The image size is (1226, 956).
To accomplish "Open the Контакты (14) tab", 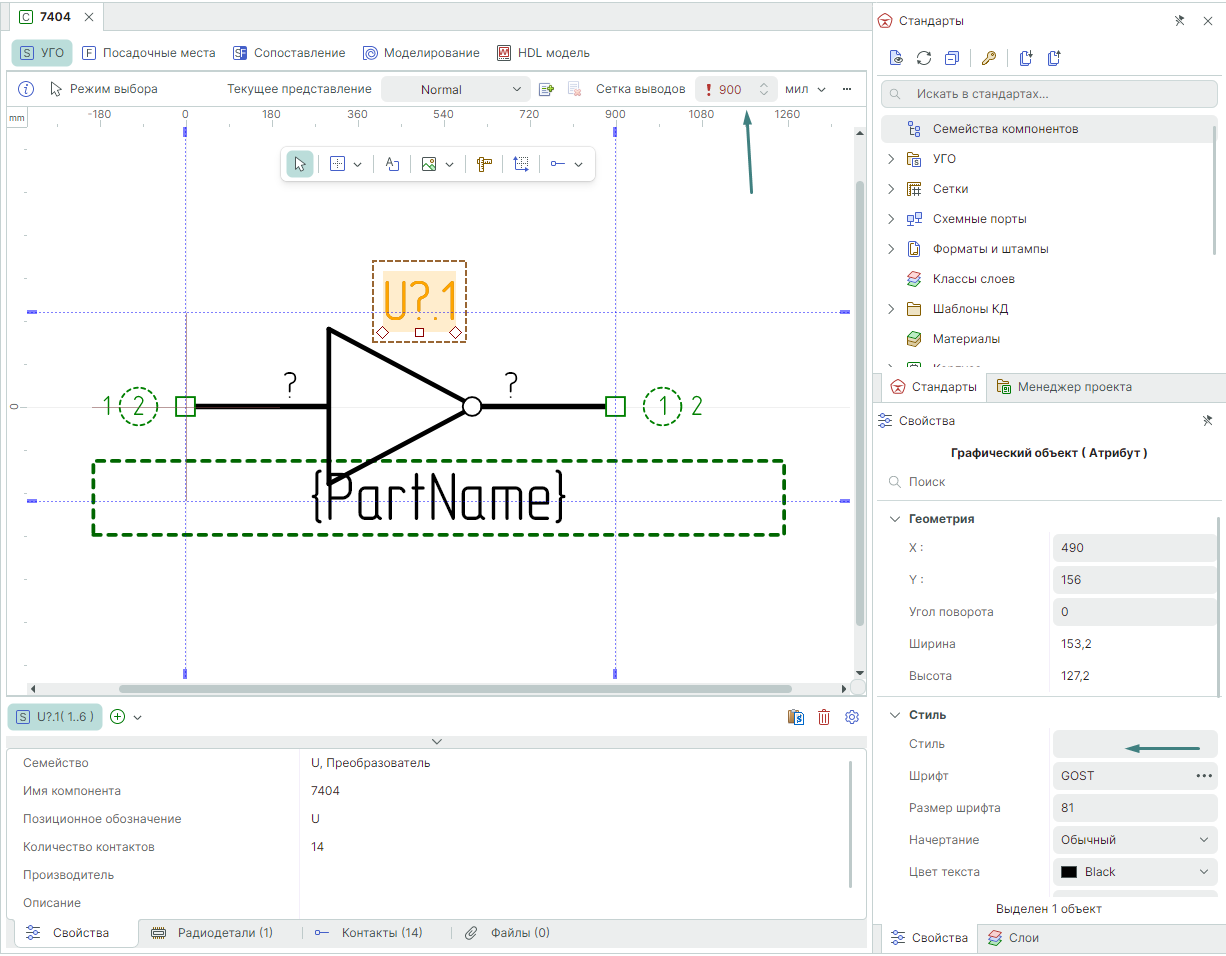I will pyautogui.click(x=370, y=933).
